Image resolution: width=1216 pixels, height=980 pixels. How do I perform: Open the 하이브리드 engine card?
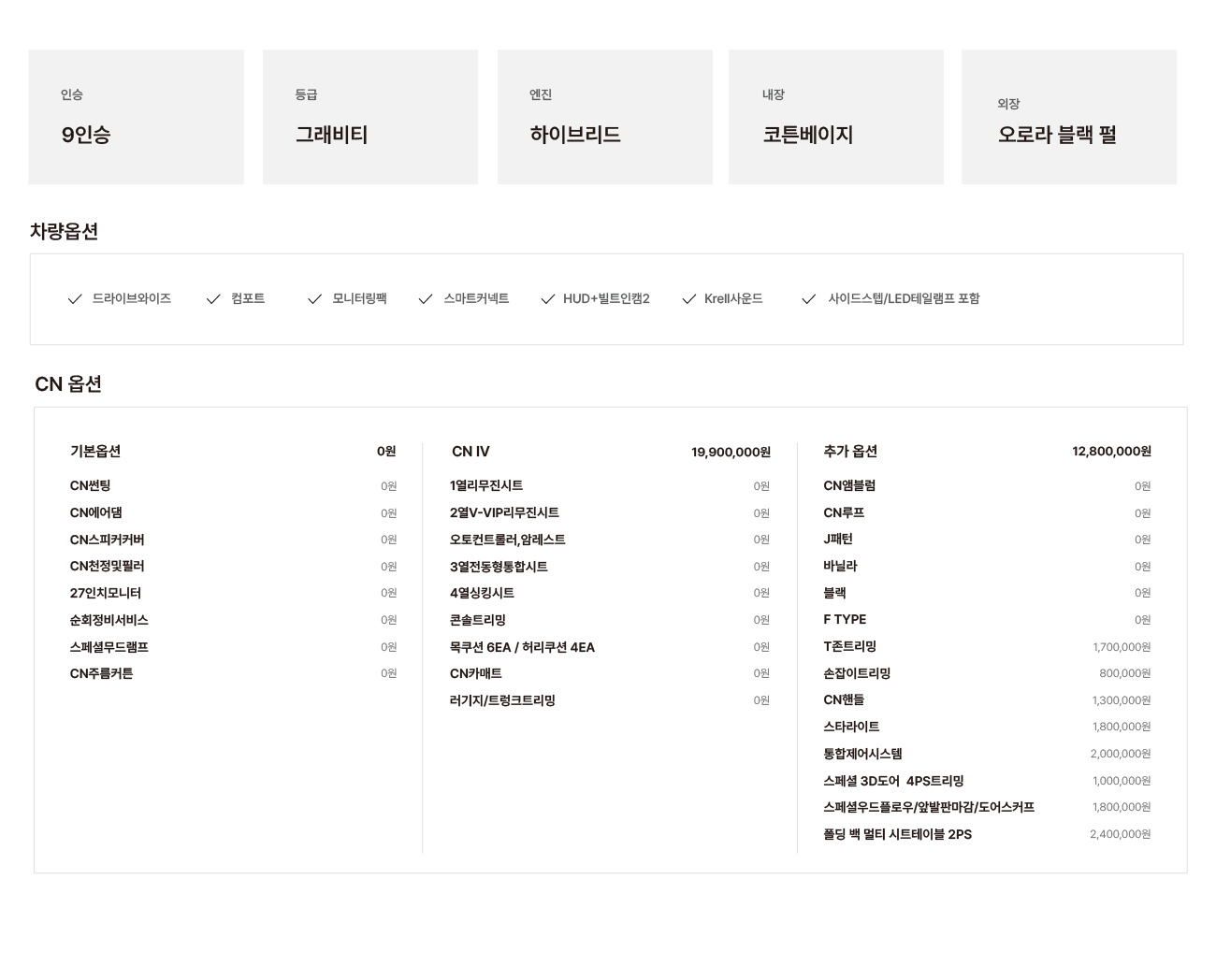[x=604, y=117]
